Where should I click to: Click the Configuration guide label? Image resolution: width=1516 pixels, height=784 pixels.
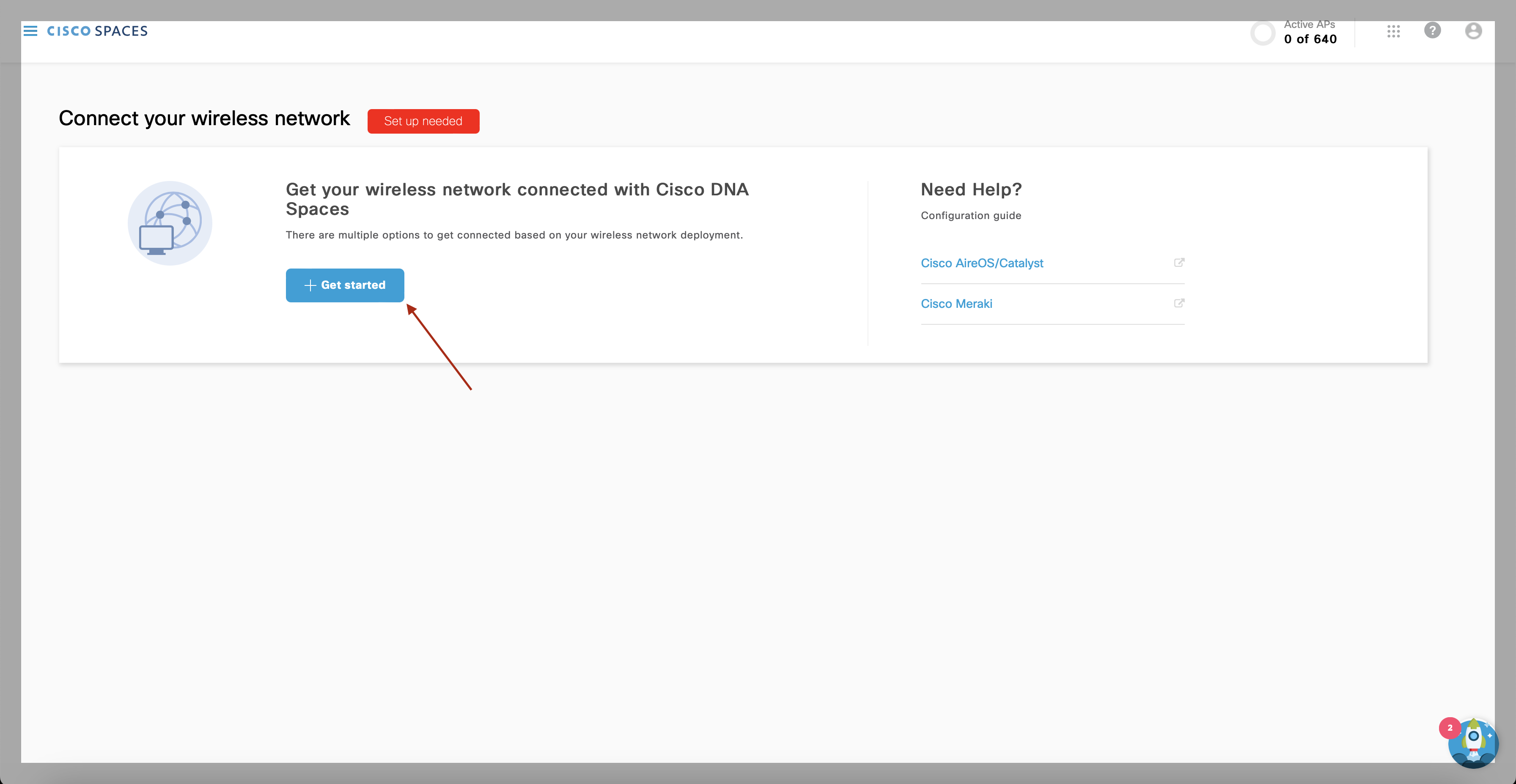pos(971,215)
